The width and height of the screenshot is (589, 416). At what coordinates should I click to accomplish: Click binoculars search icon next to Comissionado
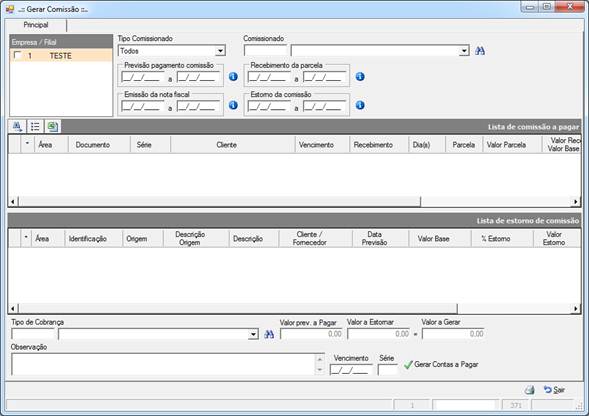coord(480,51)
